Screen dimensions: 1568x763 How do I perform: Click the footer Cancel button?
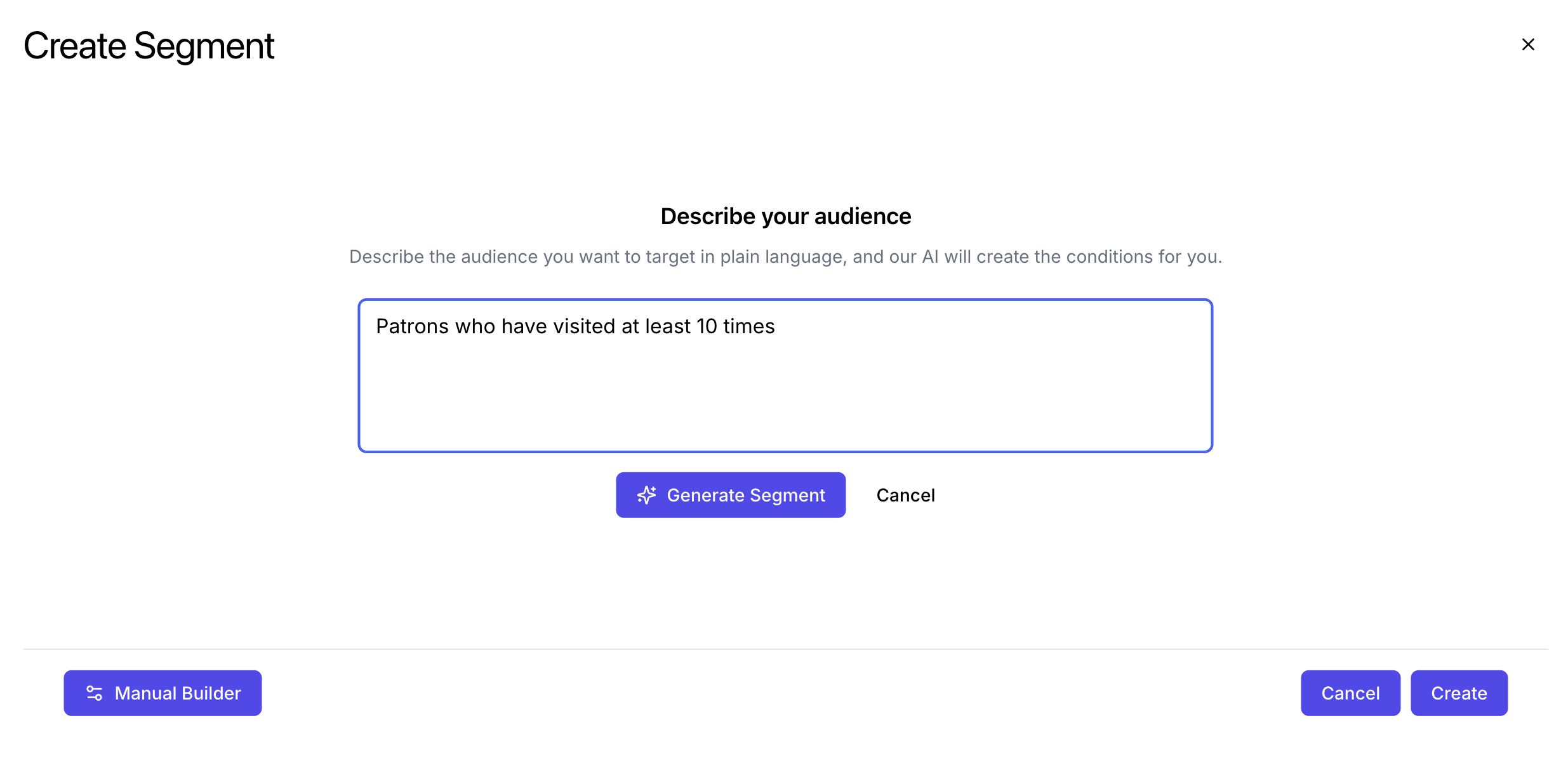[1350, 693]
